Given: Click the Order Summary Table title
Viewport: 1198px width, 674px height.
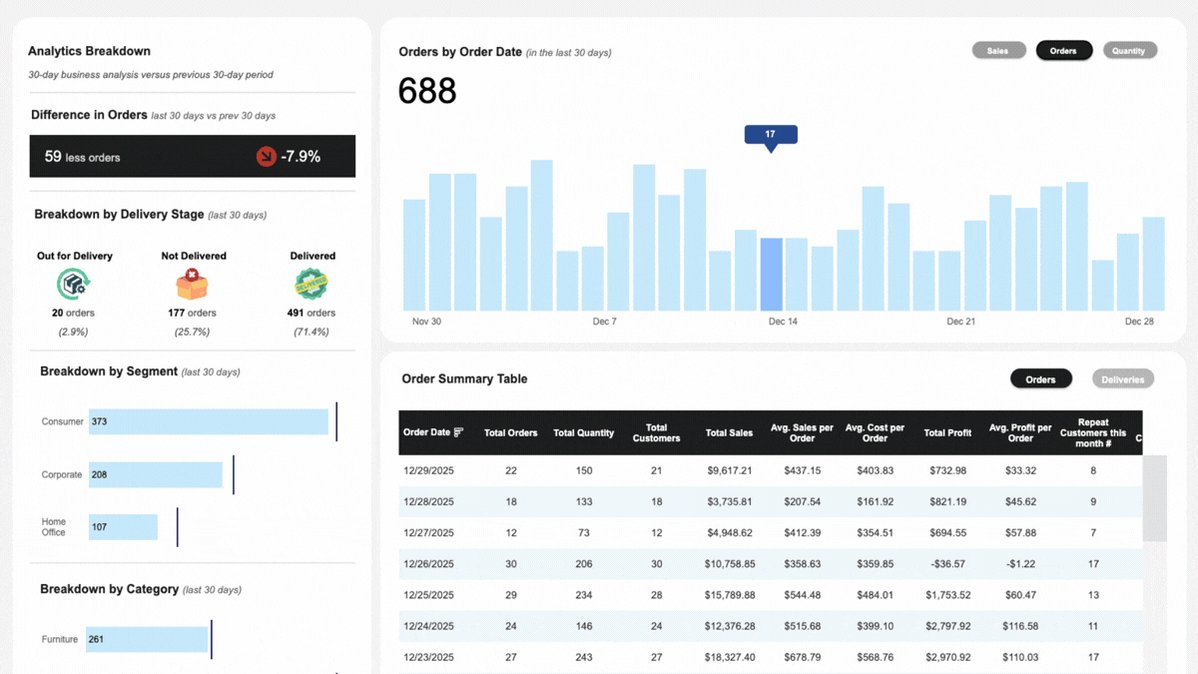Looking at the screenshot, I should click(465, 379).
